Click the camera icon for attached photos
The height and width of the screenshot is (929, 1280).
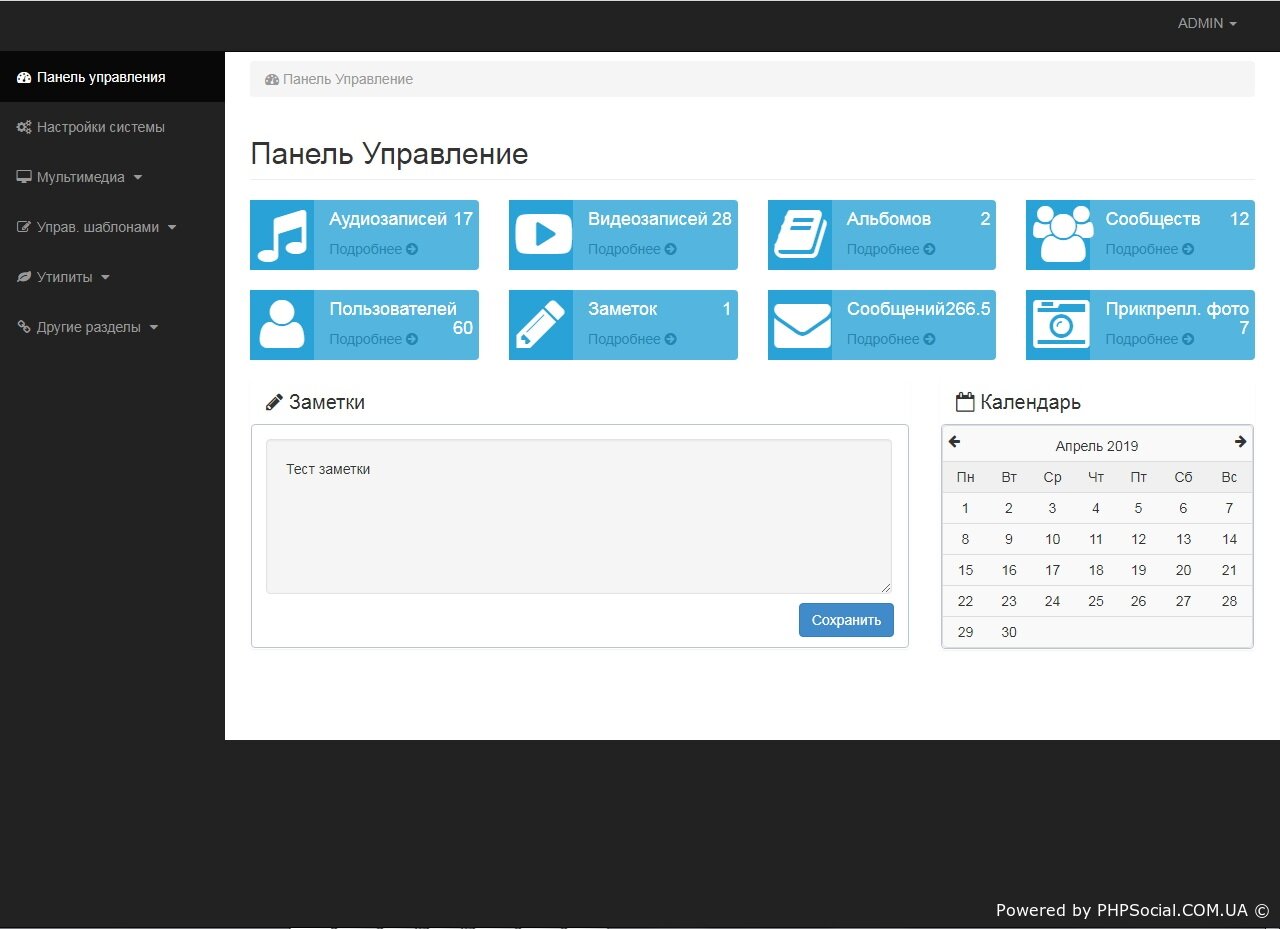(1058, 325)
